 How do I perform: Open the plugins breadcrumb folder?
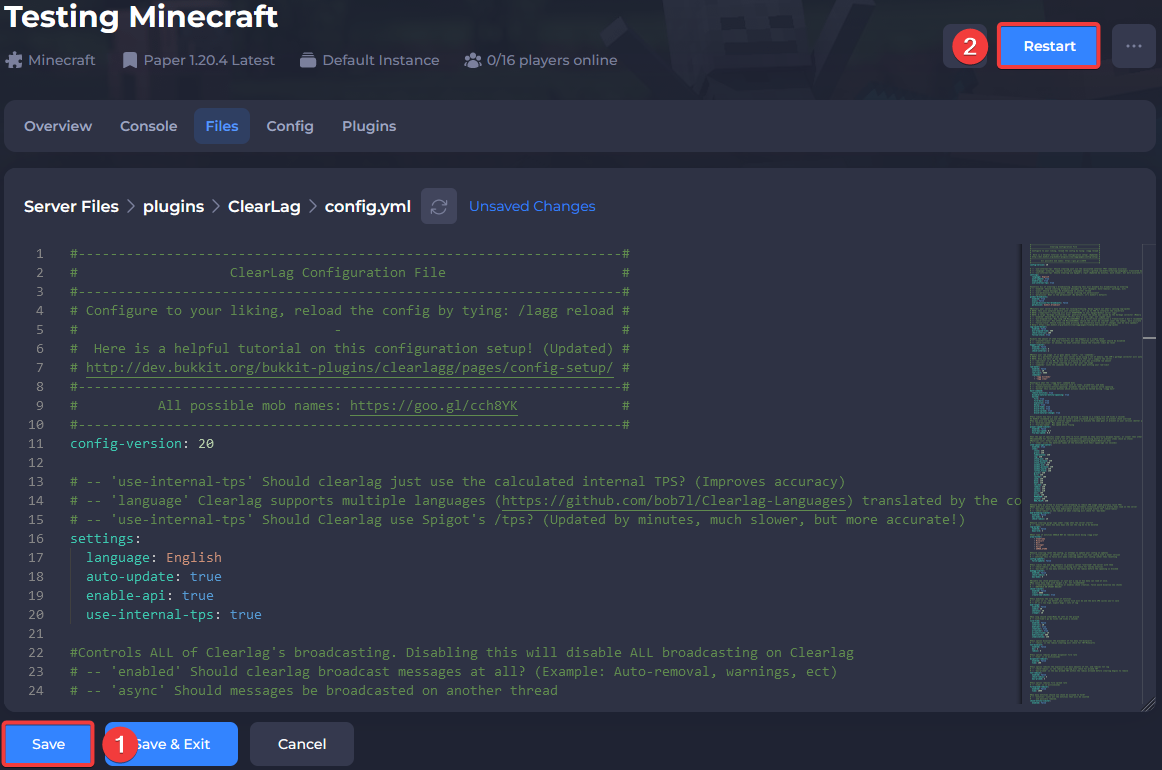[x=173, y=206]
